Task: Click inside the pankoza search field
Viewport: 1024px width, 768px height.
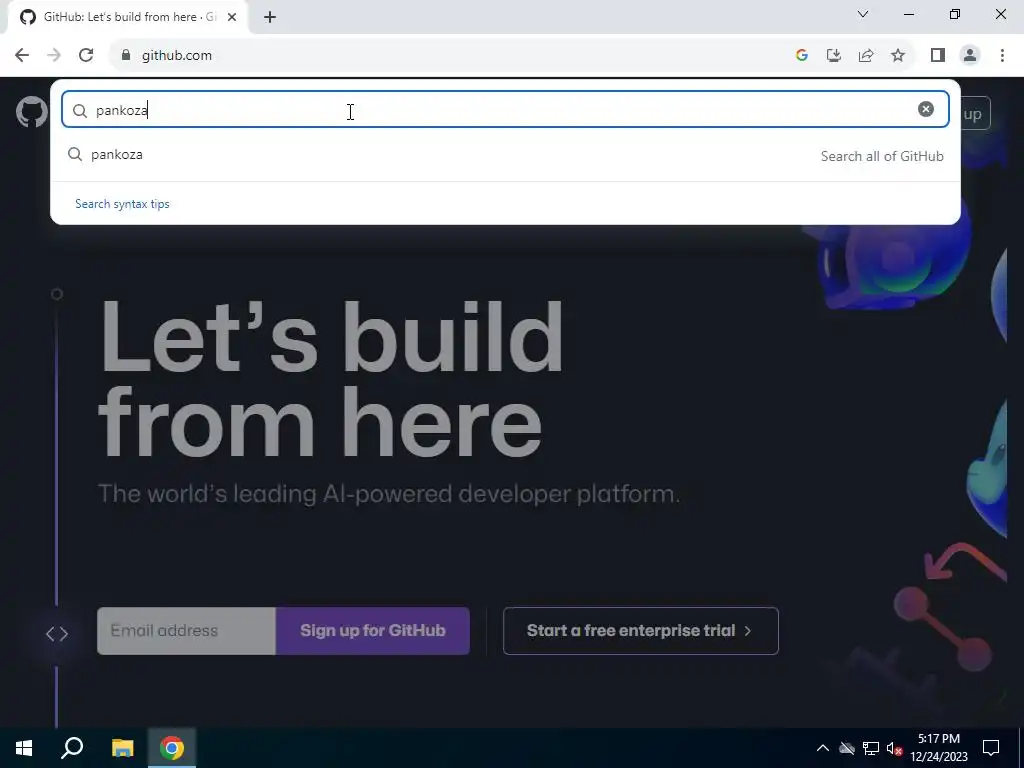Action: click(x=505, y=110)
